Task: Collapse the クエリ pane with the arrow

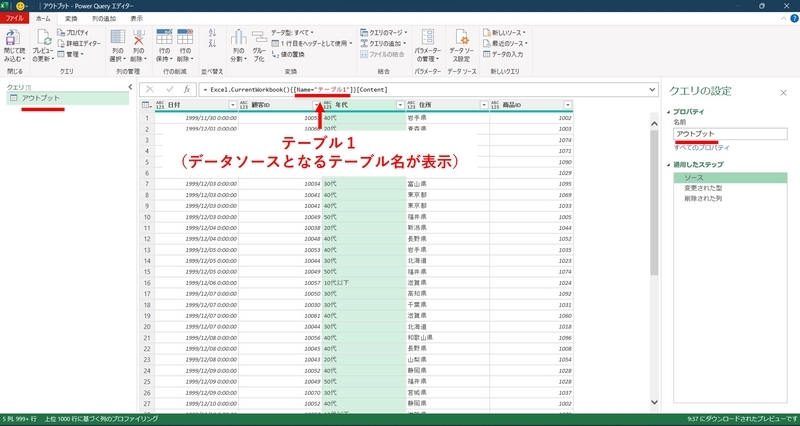Action: tap(130, 87)
